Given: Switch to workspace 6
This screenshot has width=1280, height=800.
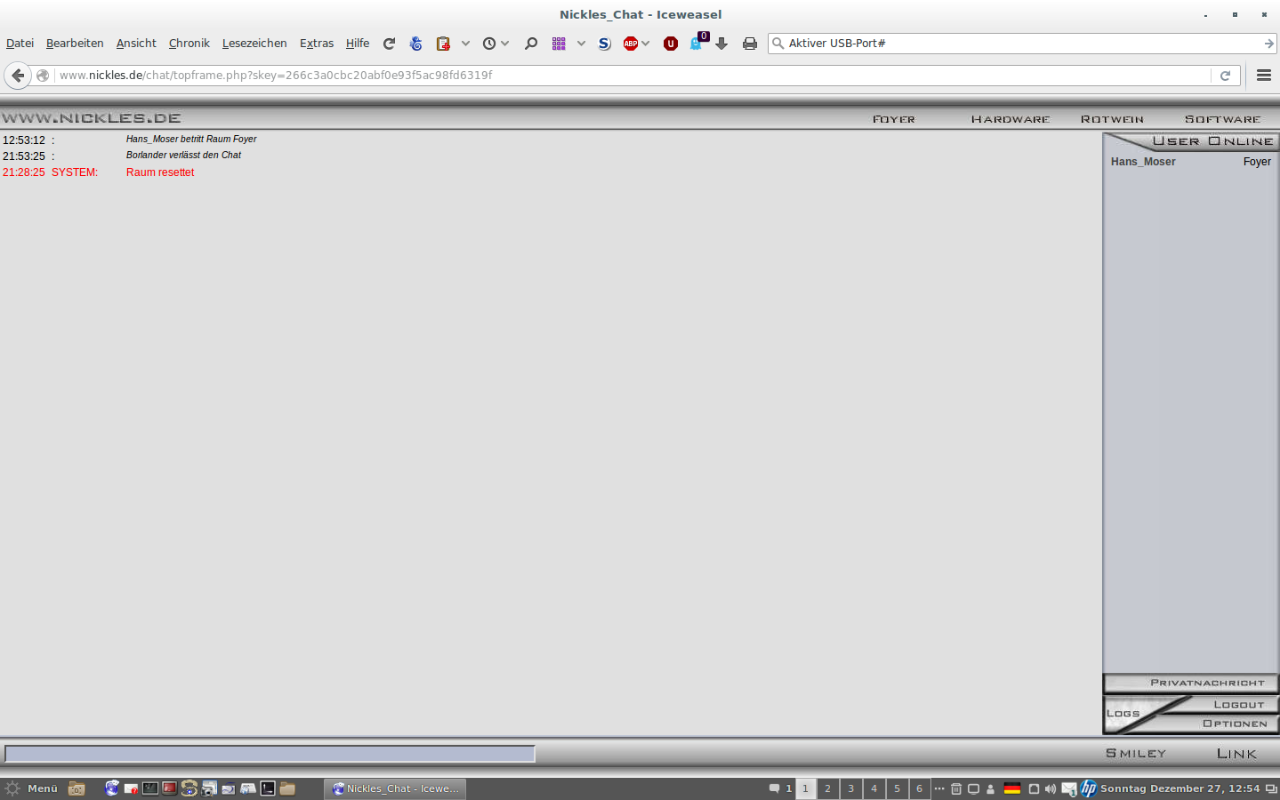Looking at the screenshot, I should [x=920, y=789].
